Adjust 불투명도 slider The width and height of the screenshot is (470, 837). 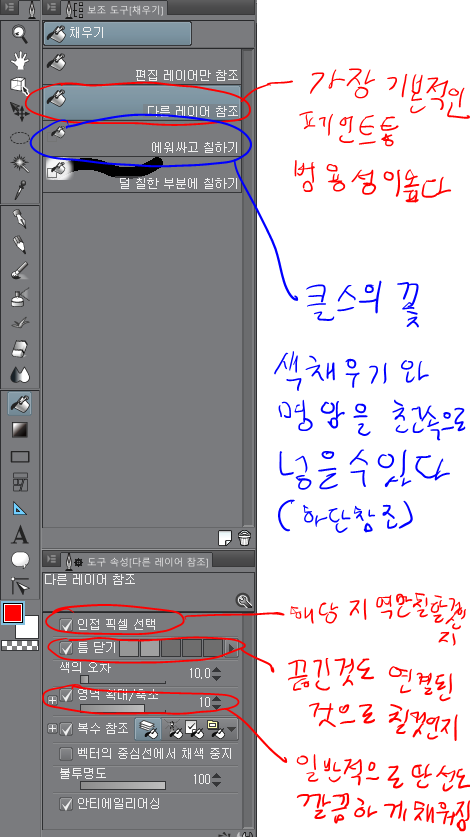(x=123, y=786)
